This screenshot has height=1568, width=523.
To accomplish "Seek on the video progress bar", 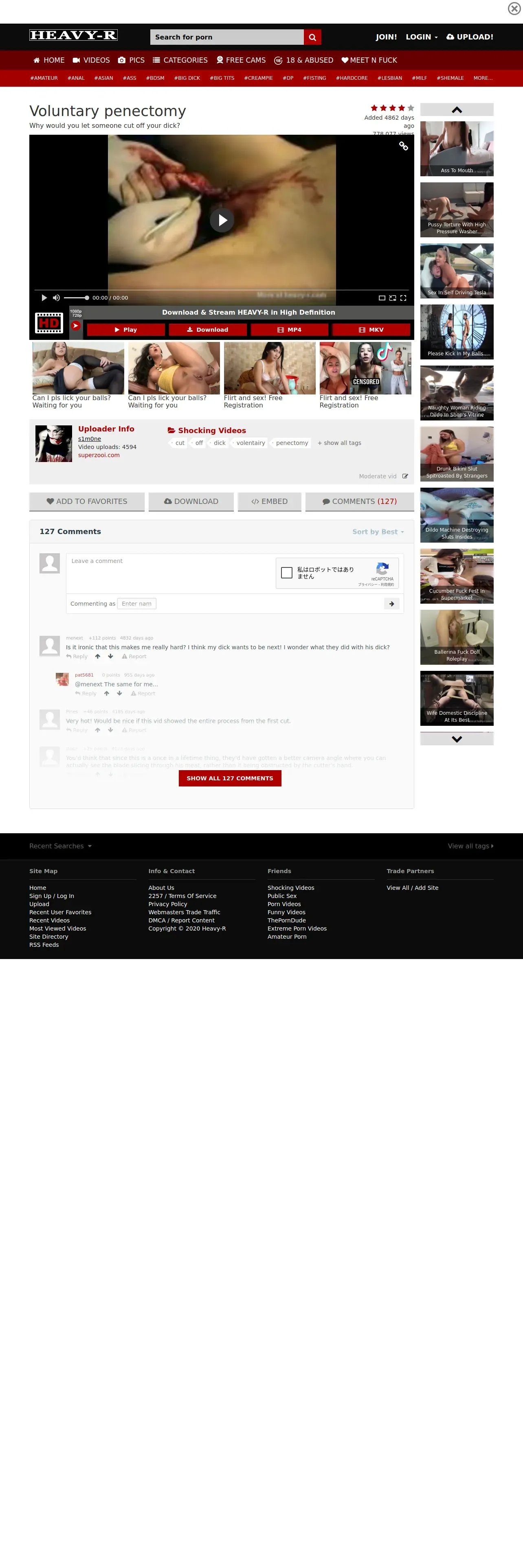I will (222, 290).
